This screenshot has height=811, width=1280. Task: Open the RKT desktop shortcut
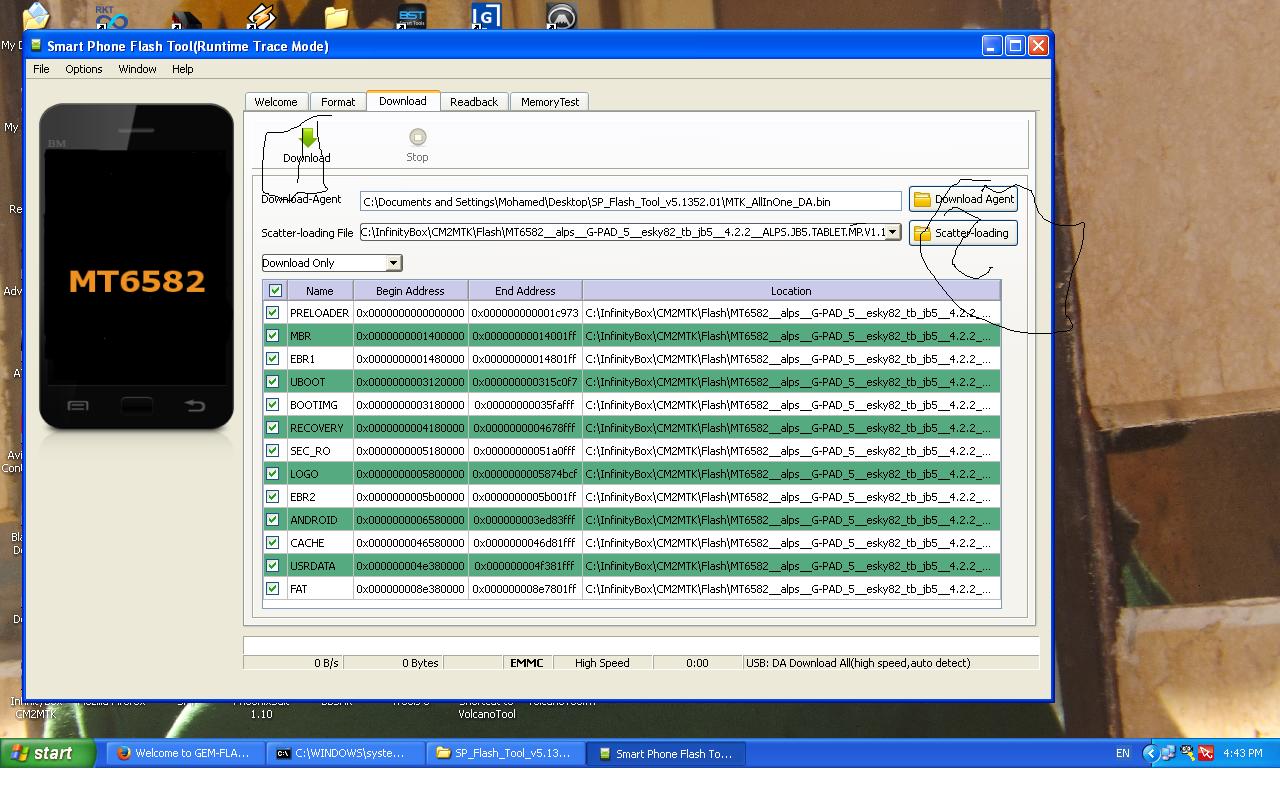(110, 15)
